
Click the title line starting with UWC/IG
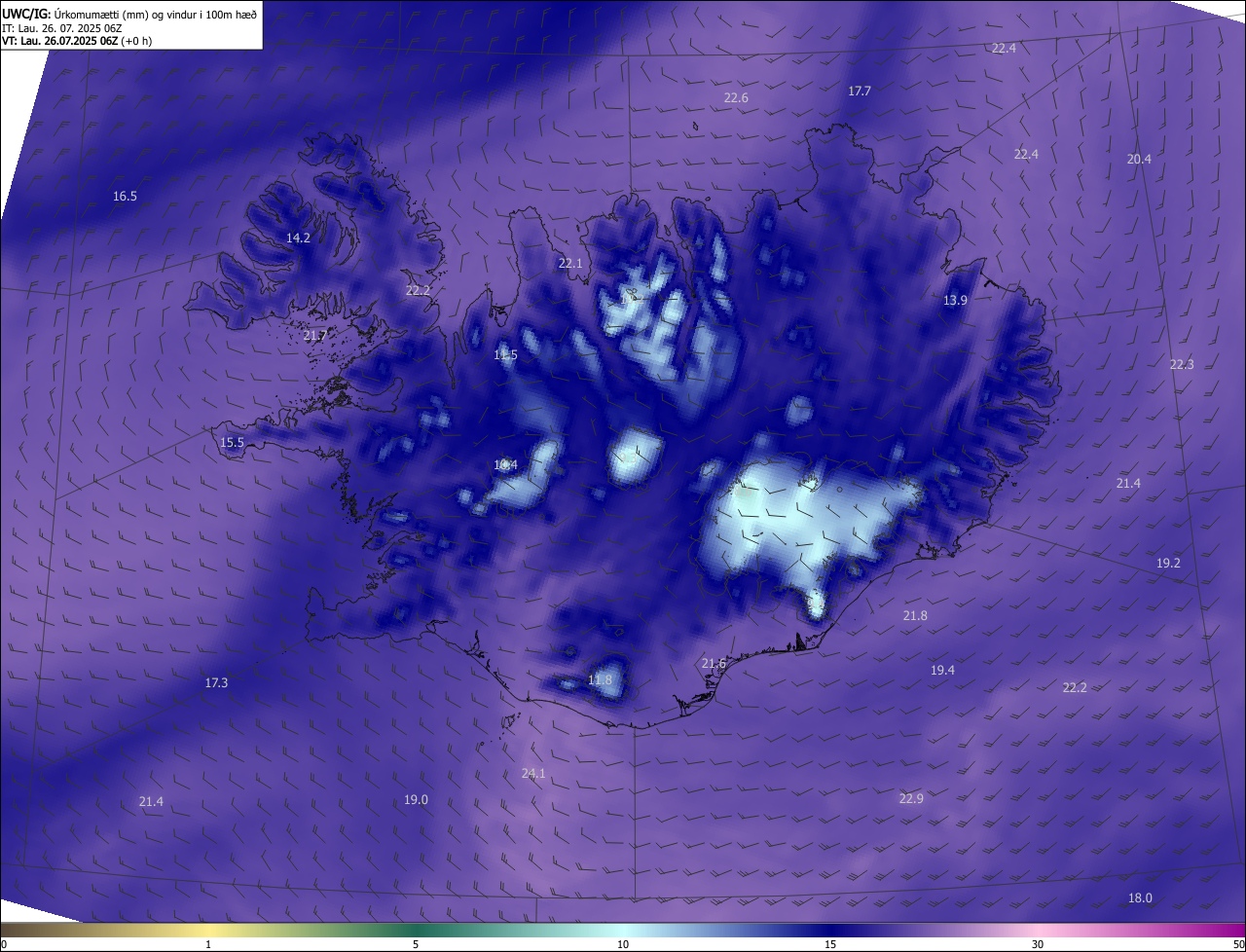click(x=129, y=13)
